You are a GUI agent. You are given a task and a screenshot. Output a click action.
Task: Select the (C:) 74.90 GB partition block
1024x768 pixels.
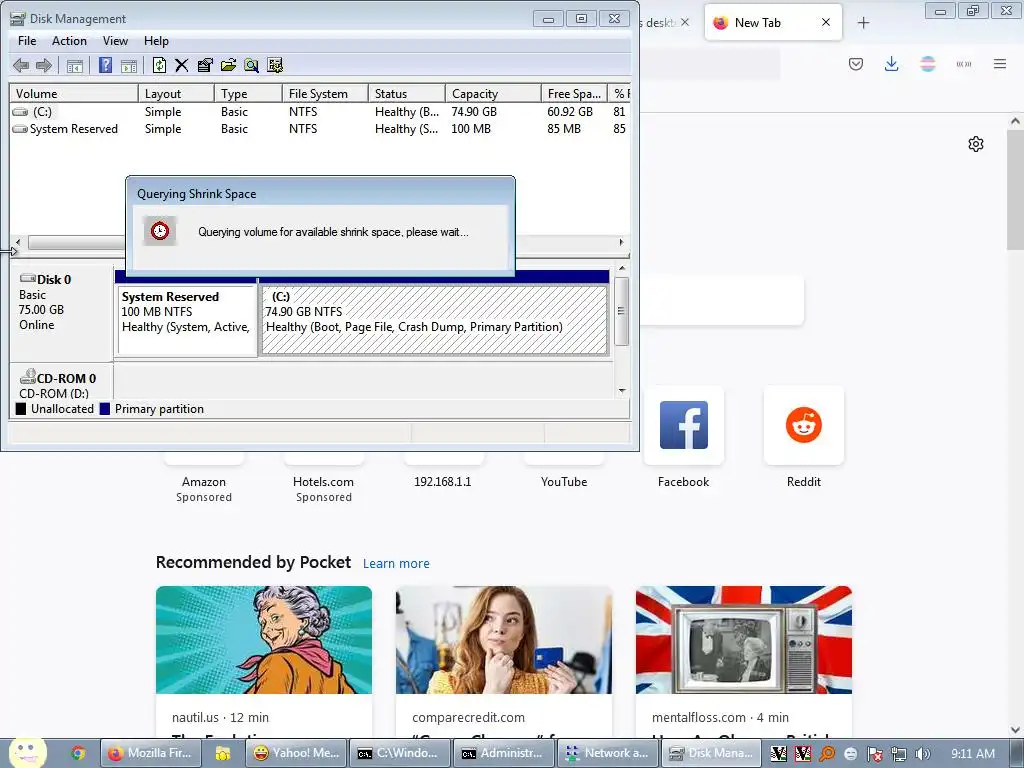tap(434, 319)
